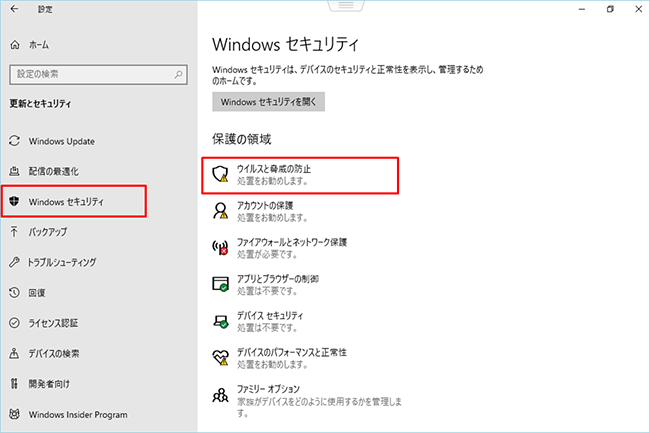650x433 pixels.
Task: Close the settings window
Action: point(638,9)
